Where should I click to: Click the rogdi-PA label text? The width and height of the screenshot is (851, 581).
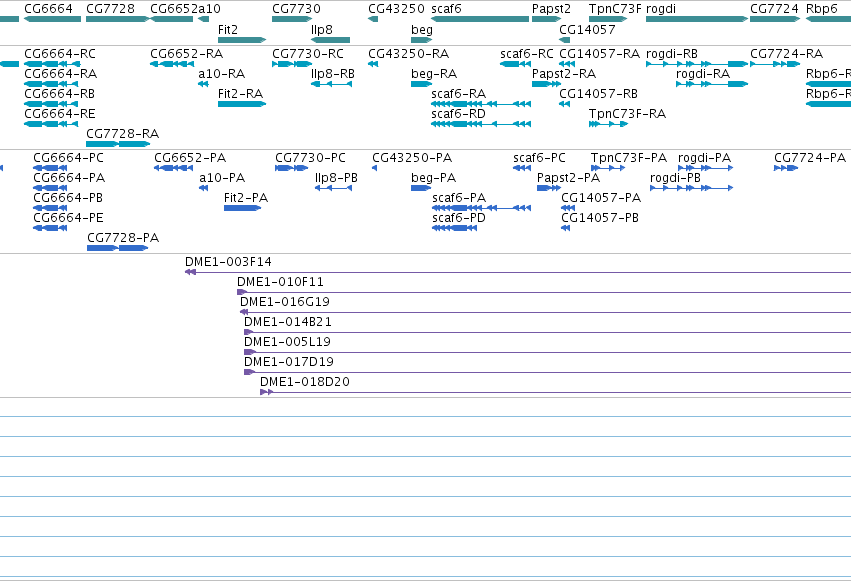[704, 158]
